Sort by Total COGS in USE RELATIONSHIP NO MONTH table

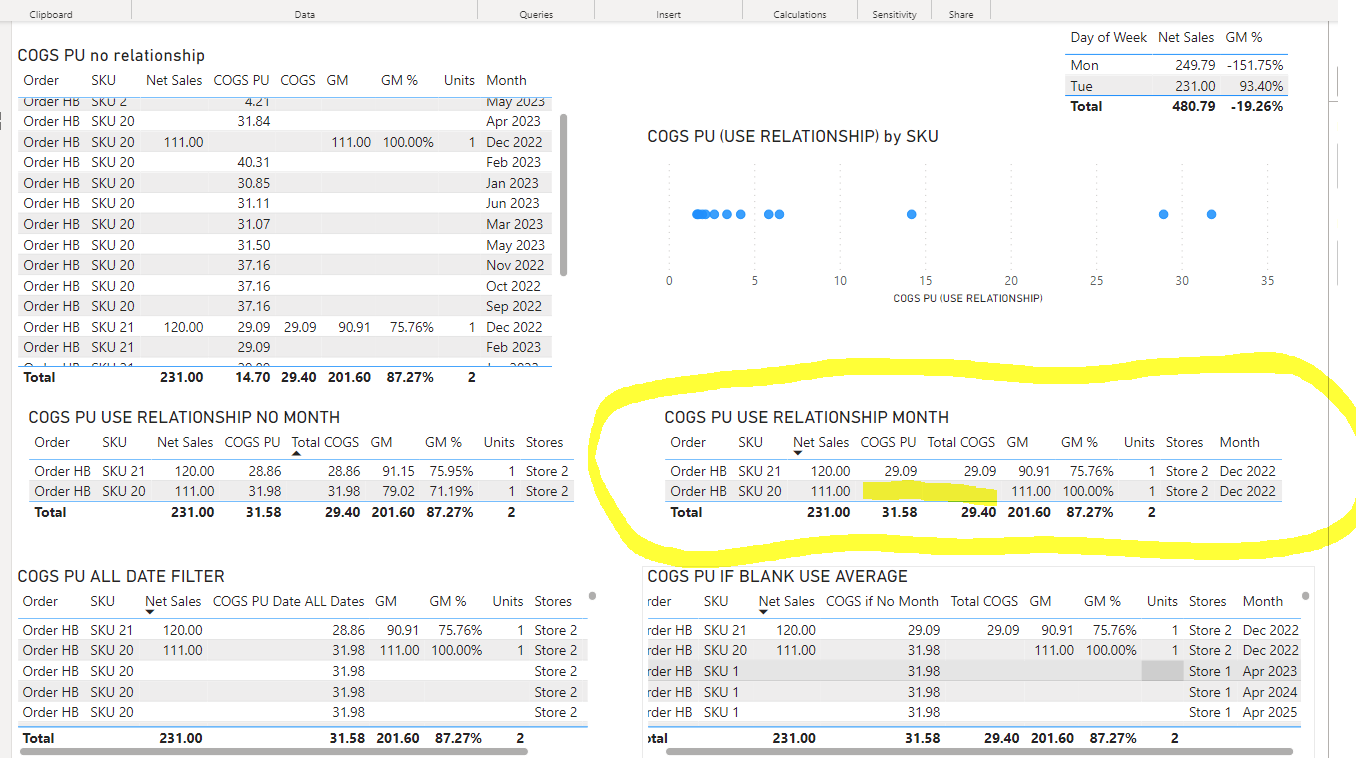point(324,442)
